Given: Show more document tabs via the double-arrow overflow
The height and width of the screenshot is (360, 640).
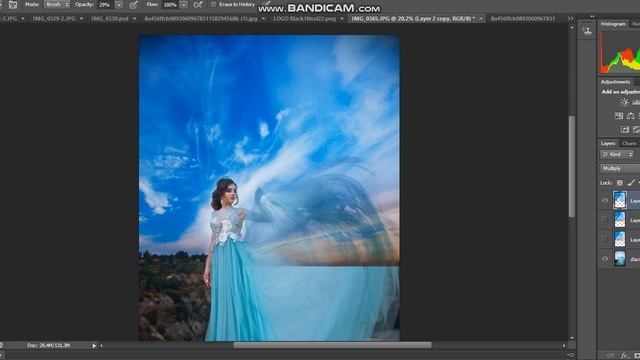Looking at the screenshot, I should [570, 19].
